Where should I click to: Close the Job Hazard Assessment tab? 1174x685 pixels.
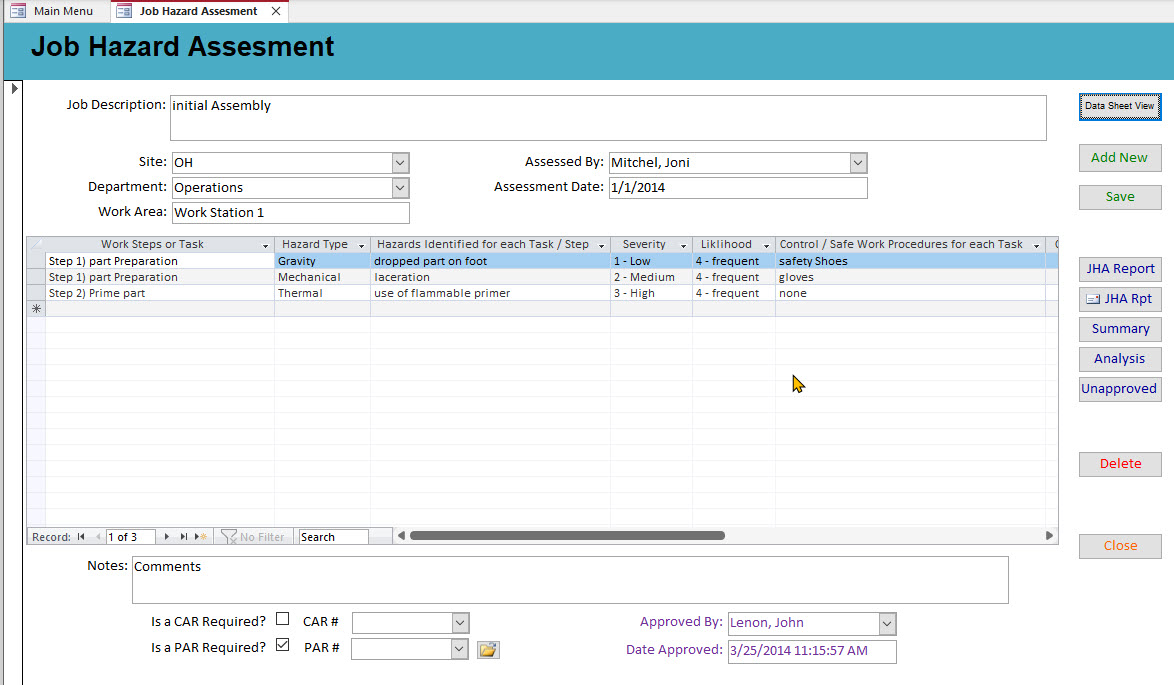point(276,11)
